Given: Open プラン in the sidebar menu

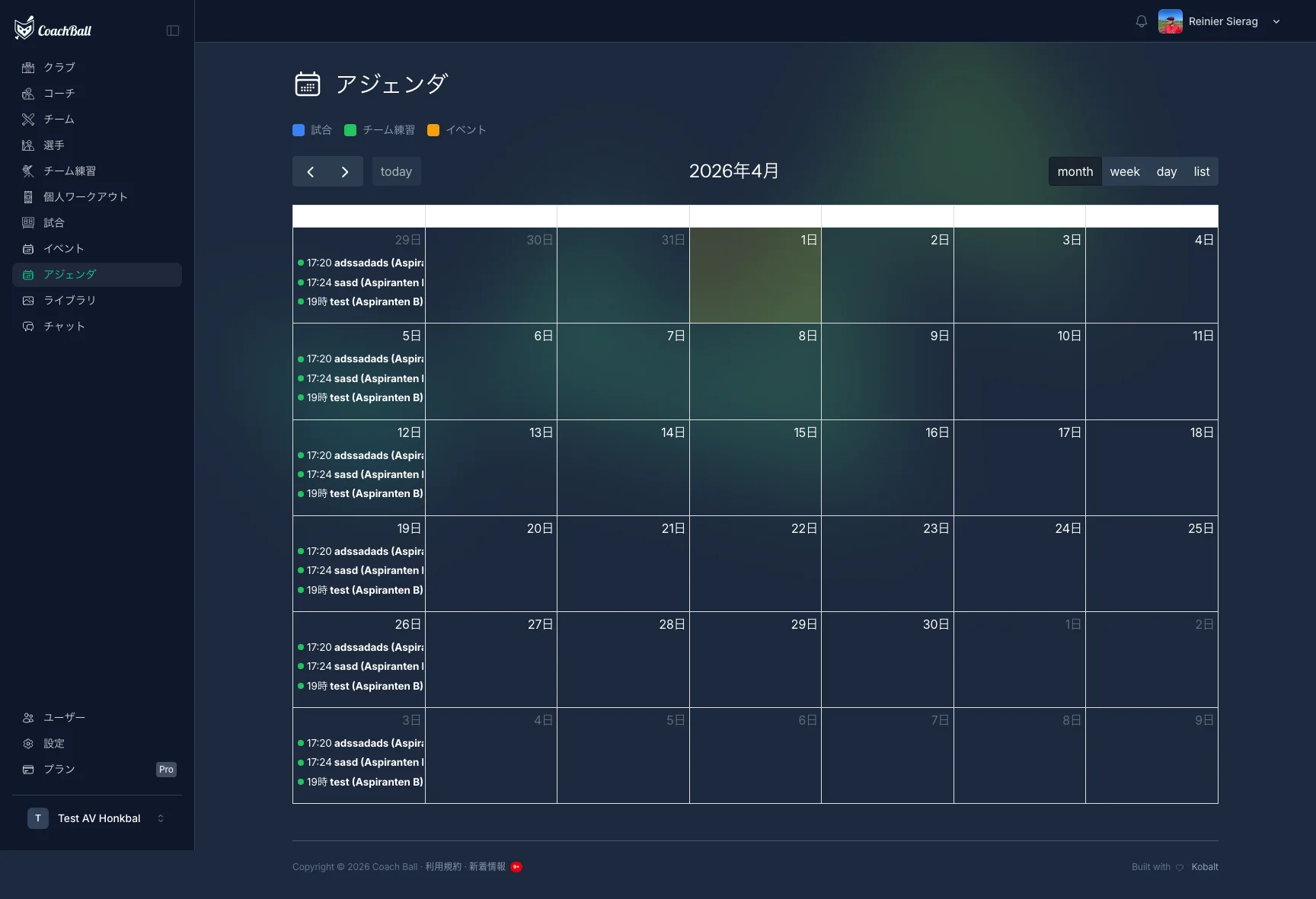Looking at the screenshot, I should tap(97, 770).
